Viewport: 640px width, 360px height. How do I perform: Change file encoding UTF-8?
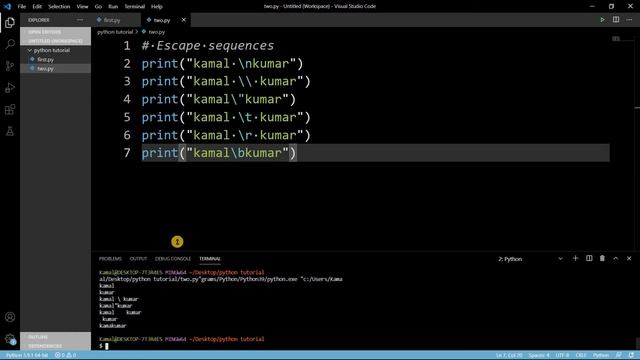point(562,355)
